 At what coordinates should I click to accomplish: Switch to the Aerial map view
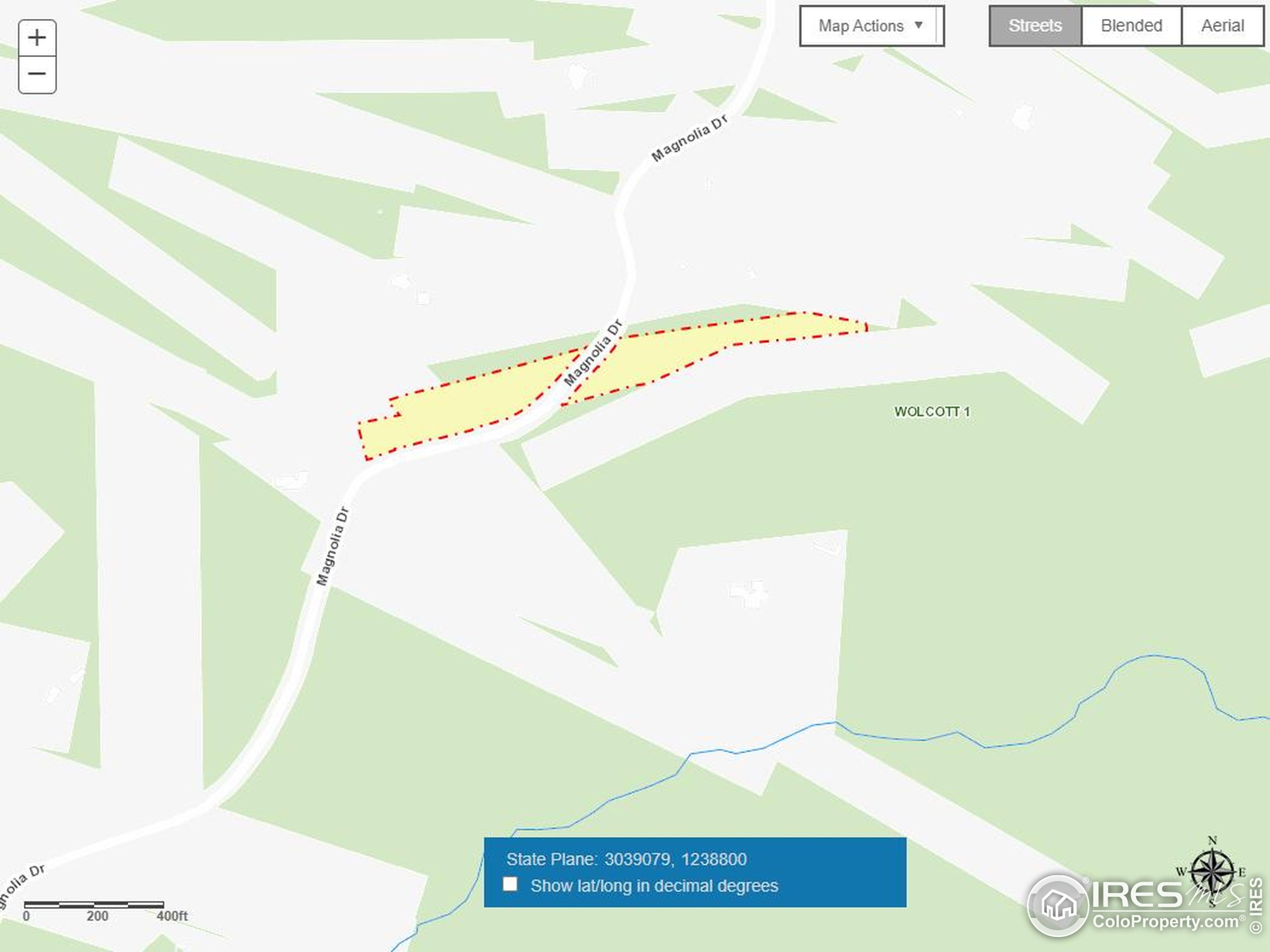coord(1222,26)
